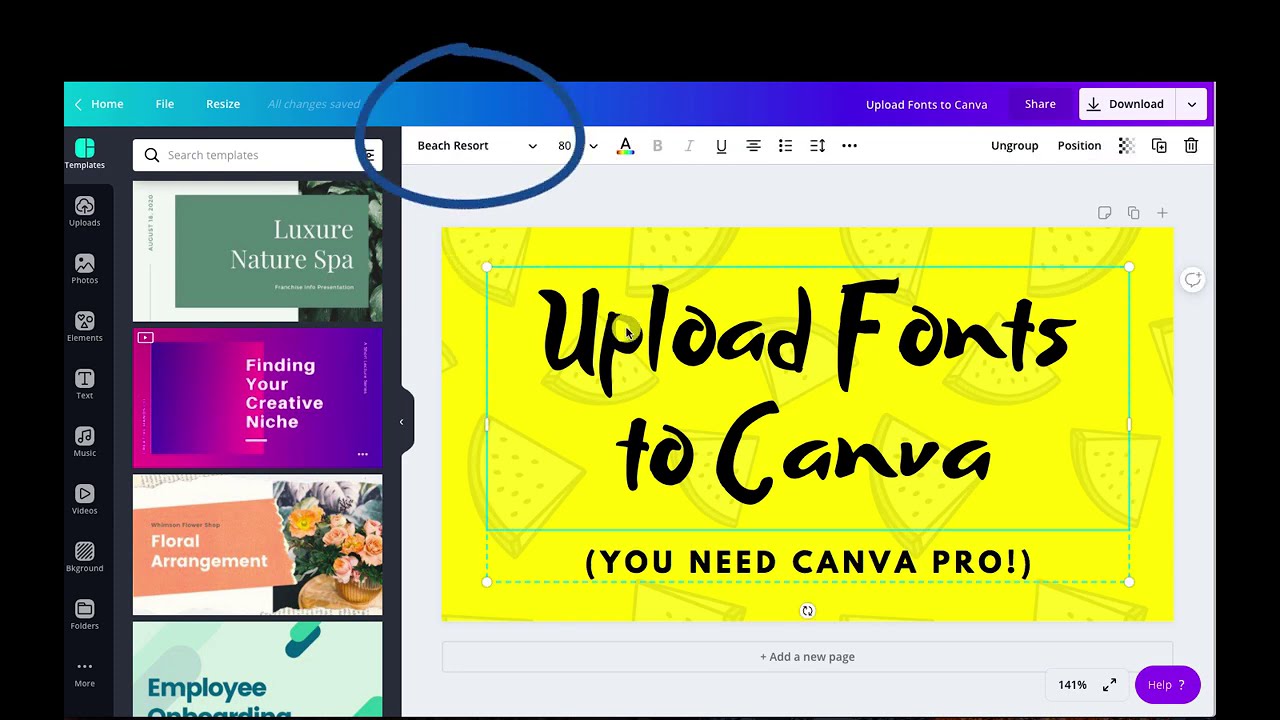Open the Text sidebar tab

coord(84,385)
